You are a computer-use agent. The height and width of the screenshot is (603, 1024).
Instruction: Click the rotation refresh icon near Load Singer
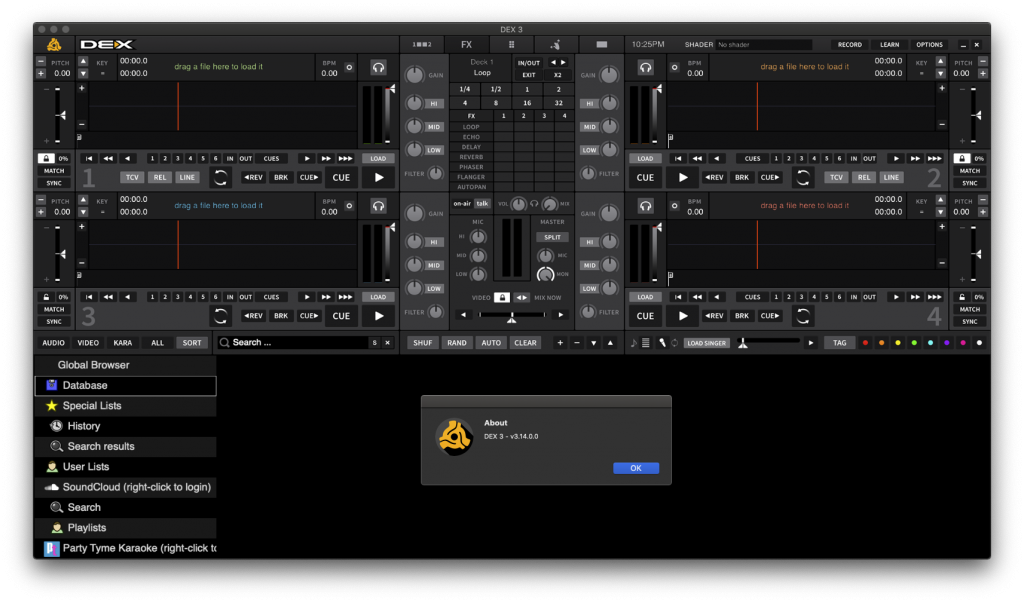[675, 342]
